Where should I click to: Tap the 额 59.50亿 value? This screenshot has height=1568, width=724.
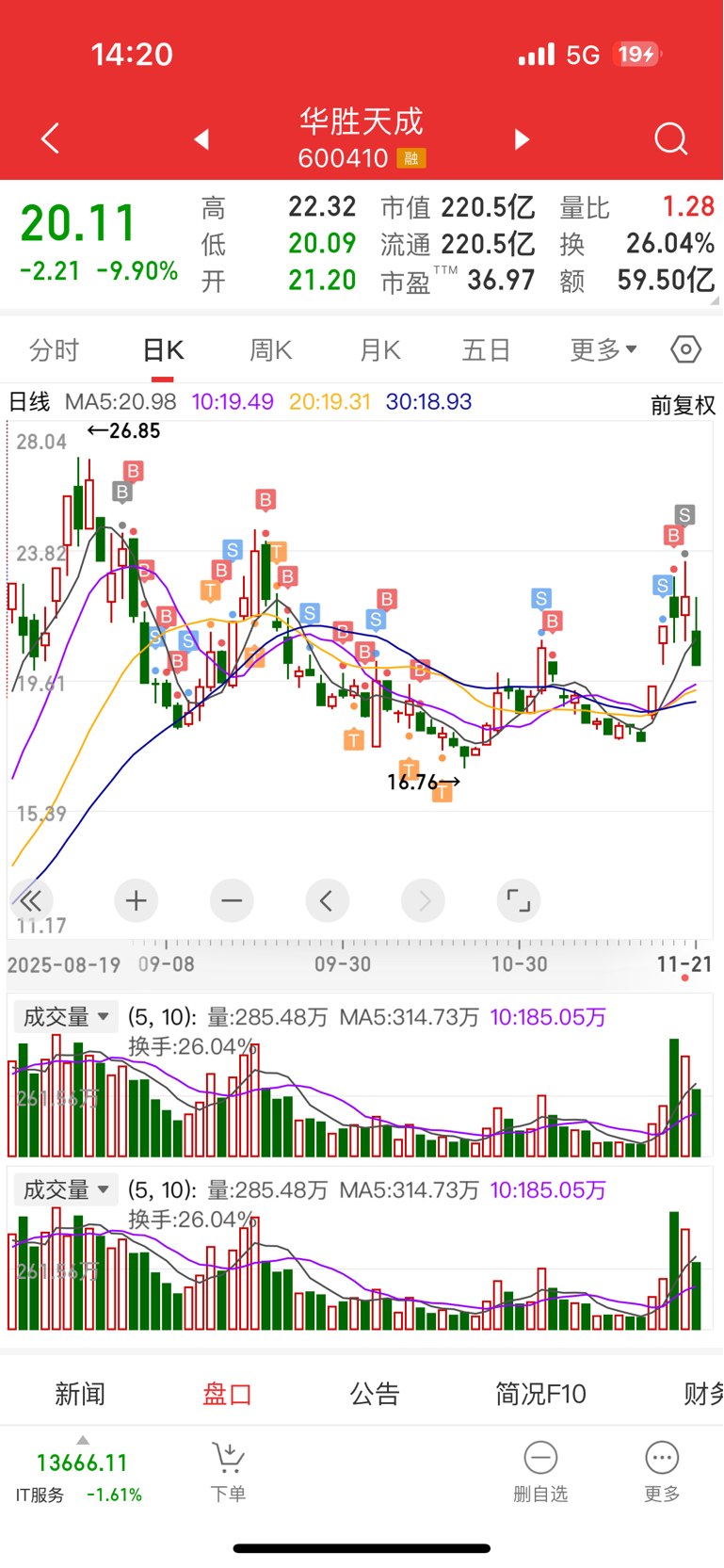(x=666, y=280)
